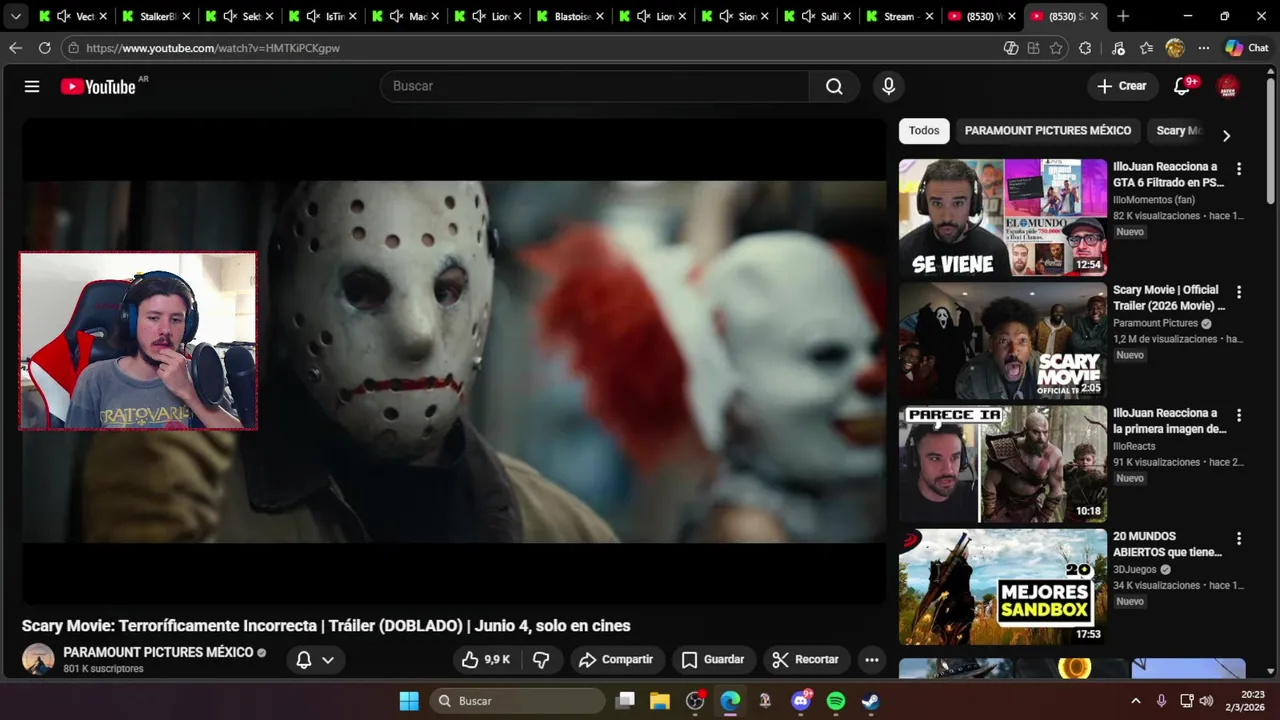Image resolution: width=1280 pixels, height=720 pixels.
Task: Switch to the Stream browser tab
Action: click(900, 16)
